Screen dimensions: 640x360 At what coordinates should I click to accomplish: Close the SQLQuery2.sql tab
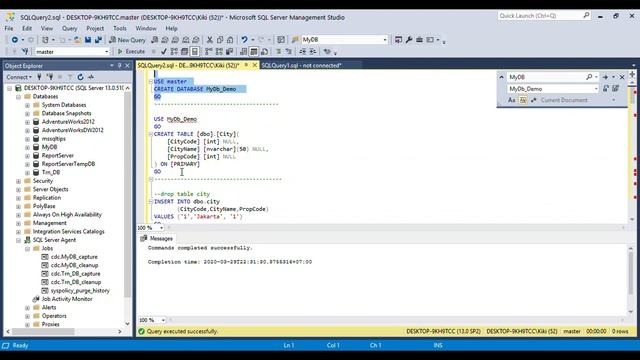click(x=255, y=65)
